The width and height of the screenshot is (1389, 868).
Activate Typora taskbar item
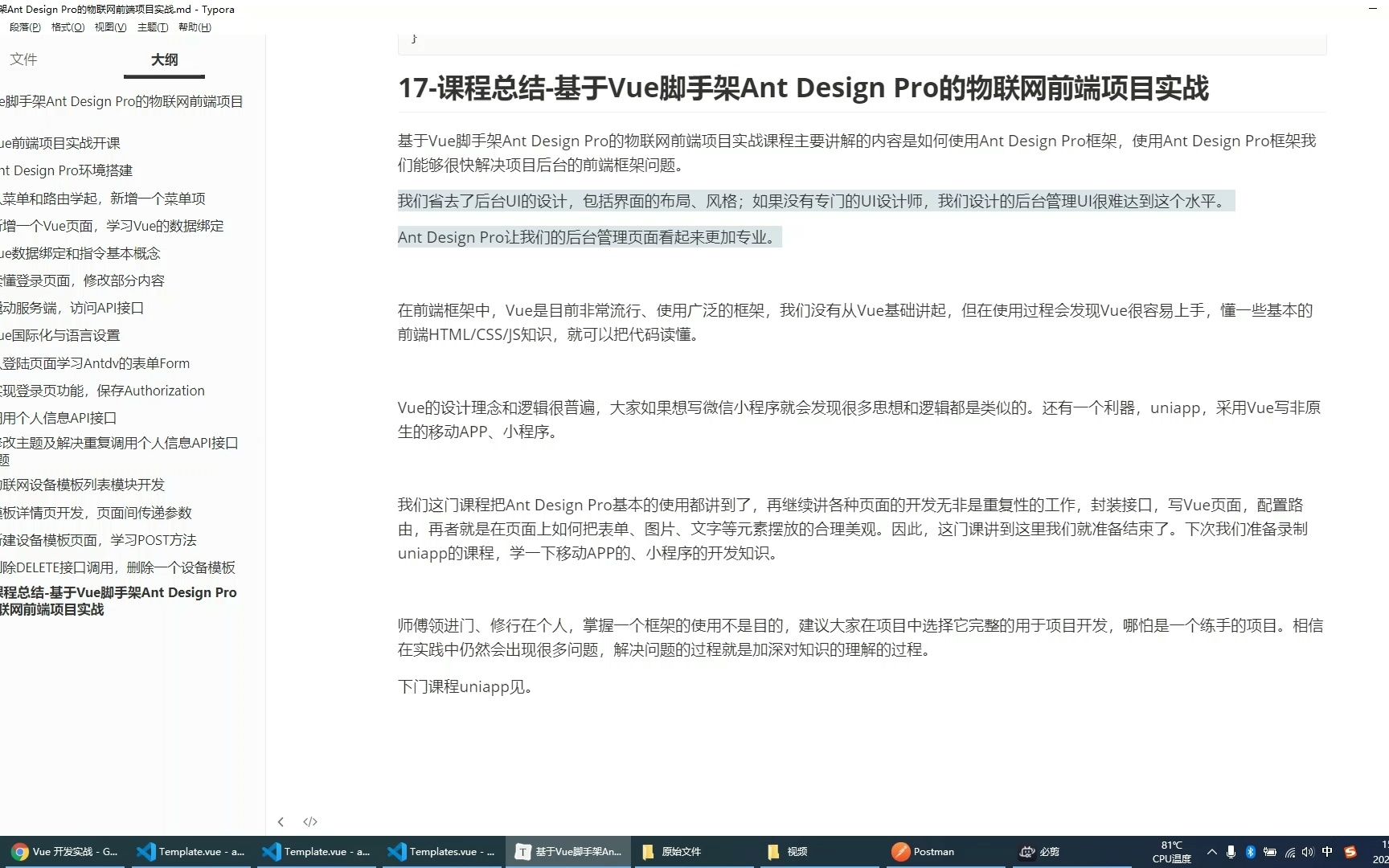pyautogui.click(x=568, y=851)
